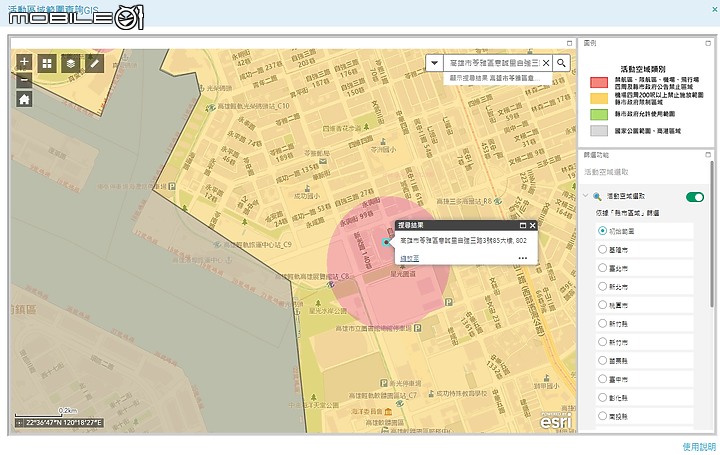Return to default extent via Home icon
The image size is (720, 455).
pyautogui.click(x=24, y=99)
